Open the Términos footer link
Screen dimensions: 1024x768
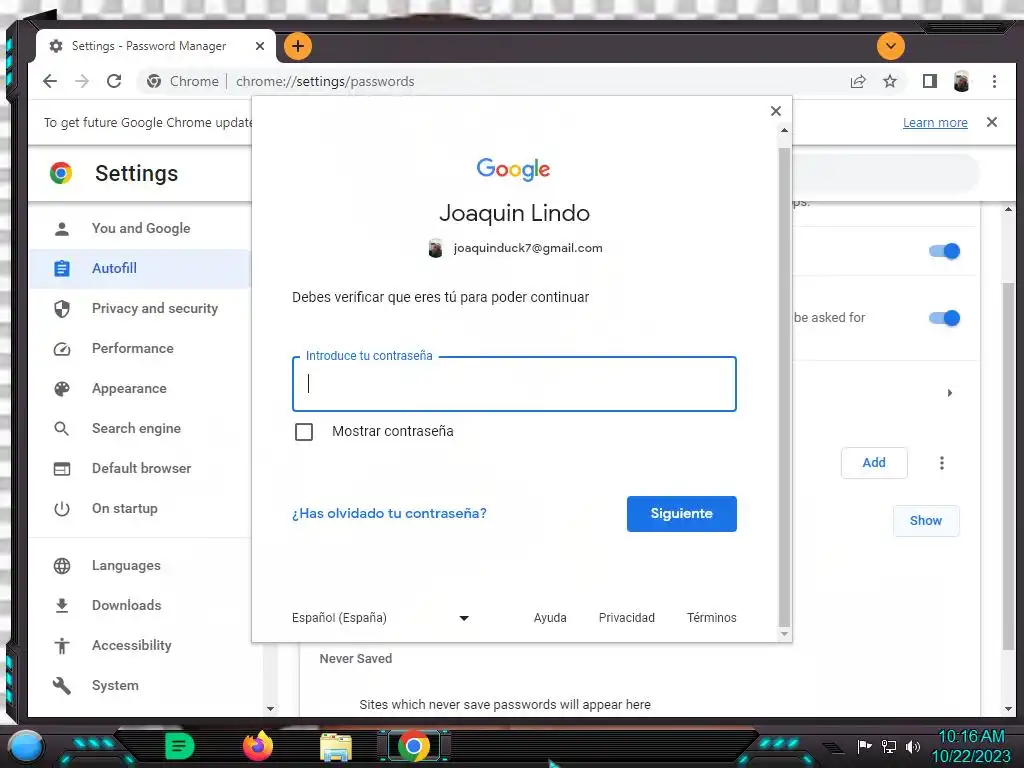pos(711,618)
